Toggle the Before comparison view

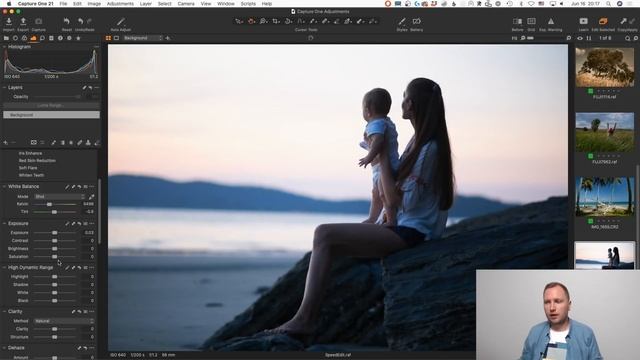coord(517,21)
